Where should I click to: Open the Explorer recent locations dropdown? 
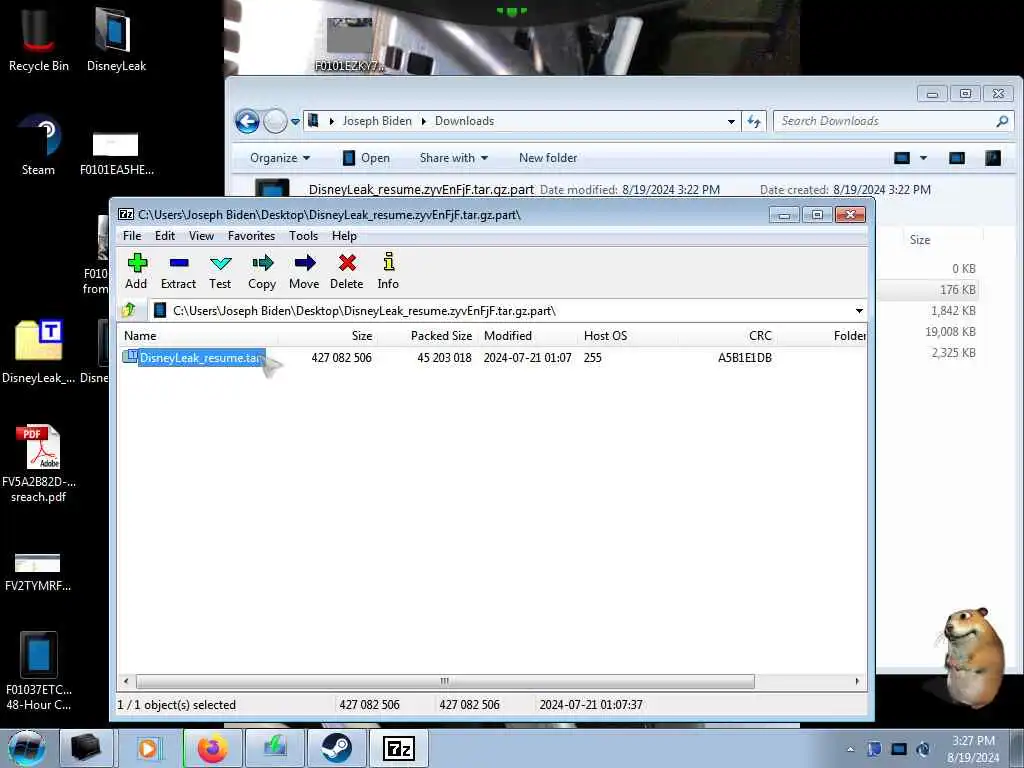295,121
